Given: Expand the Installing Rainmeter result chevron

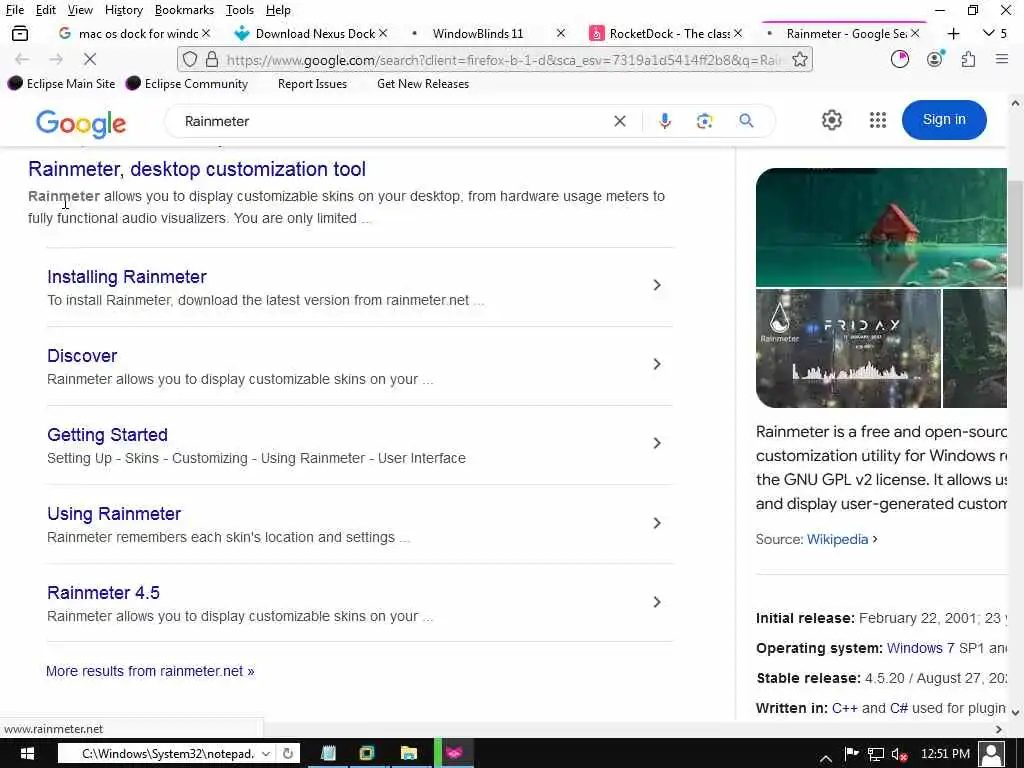Looking at the screenshot, I should (657, 285).
